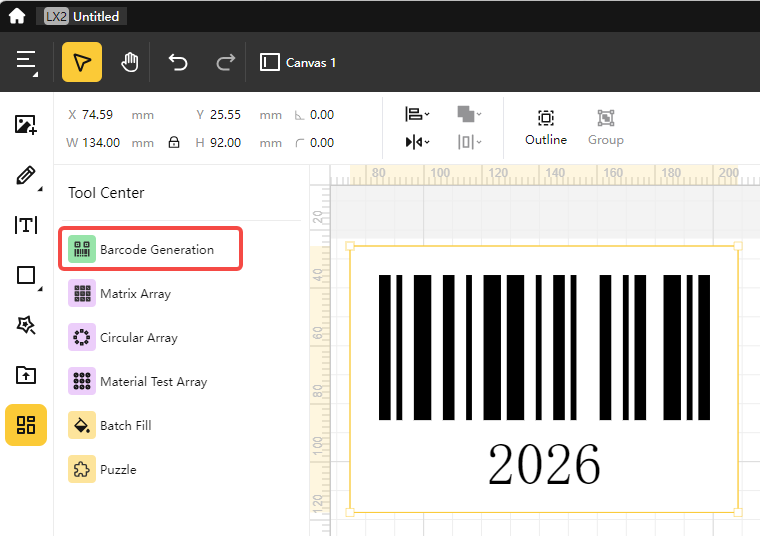Select the barcode object on canvas
The image size is (760, 536).
544,347
